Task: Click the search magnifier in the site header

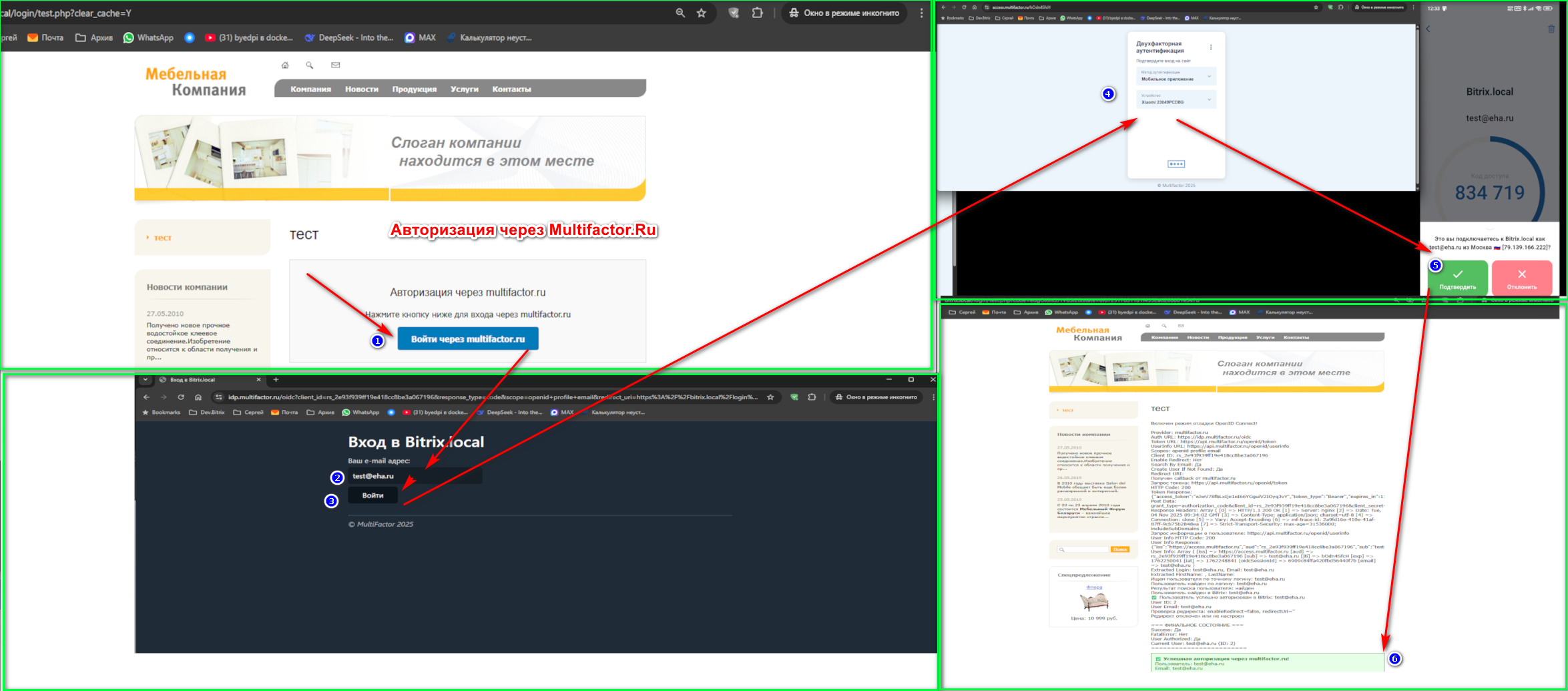Action: [x=310, y=65]
